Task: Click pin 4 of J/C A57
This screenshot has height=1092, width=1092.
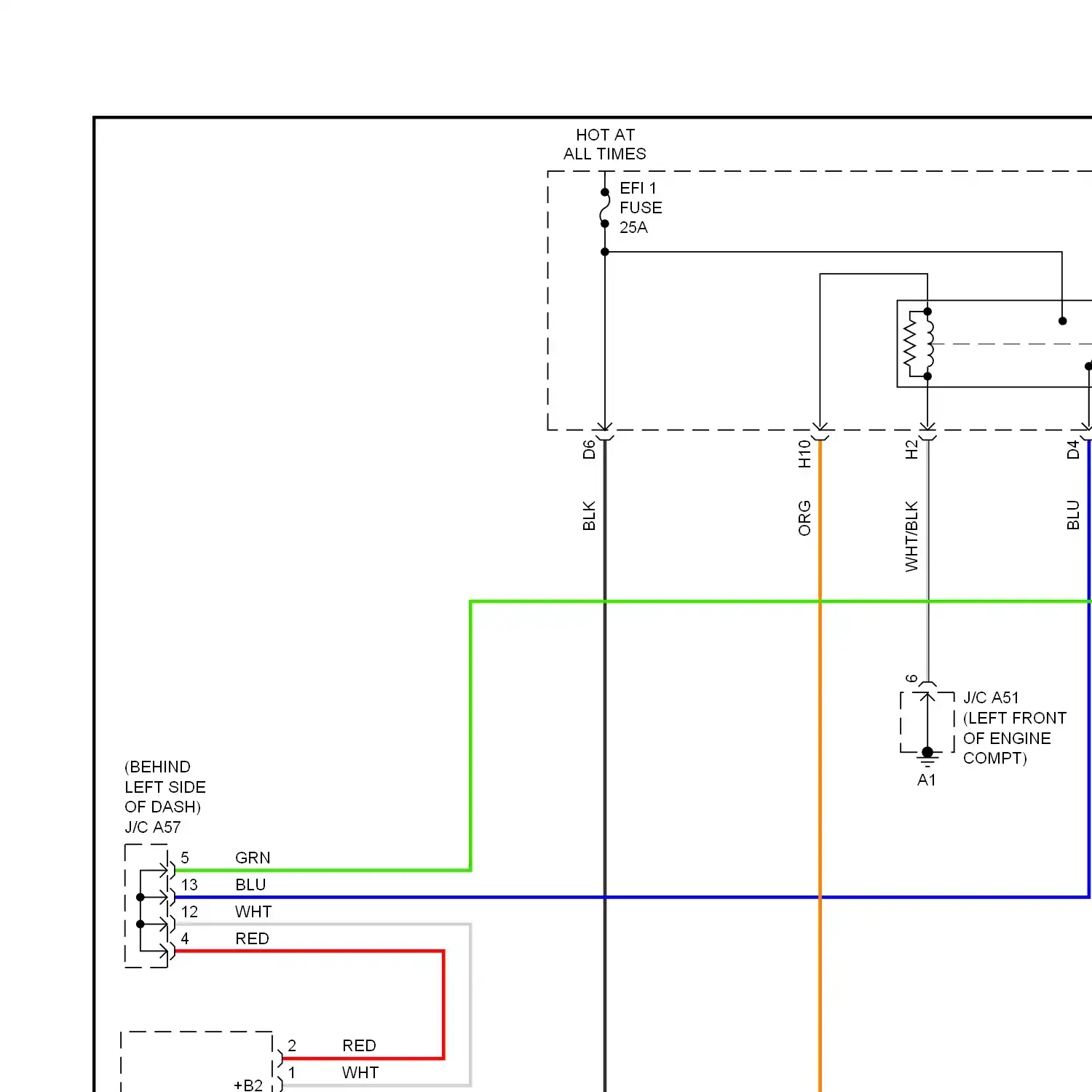Action: pos(185,938)
